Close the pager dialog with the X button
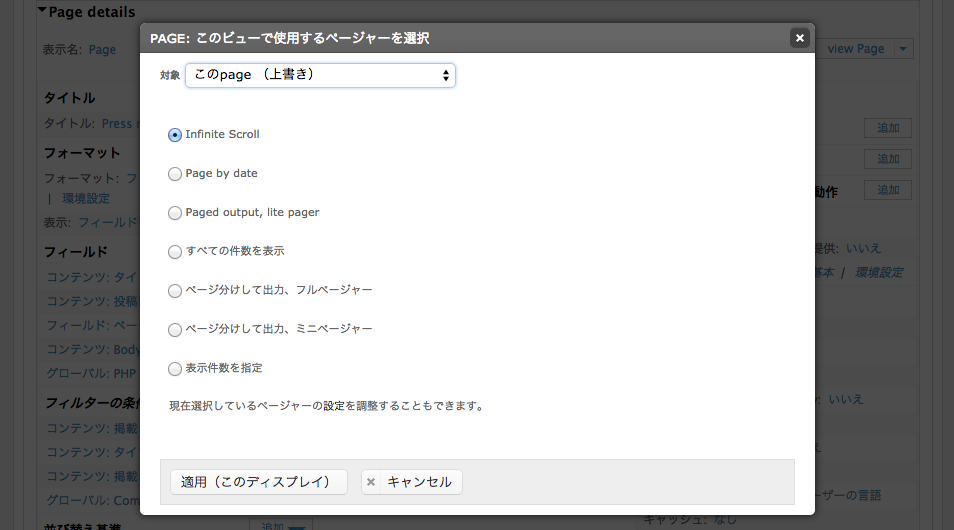The width and height of the screenshot is (954, 530). tap(799, 38)
